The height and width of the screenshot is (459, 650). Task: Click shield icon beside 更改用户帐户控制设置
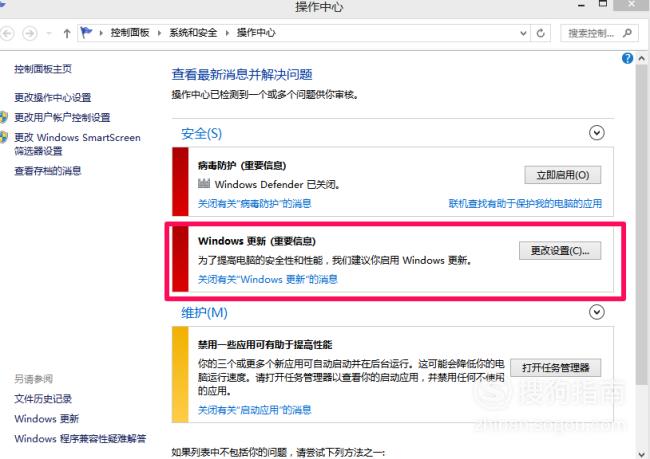(x=4, y=117)
